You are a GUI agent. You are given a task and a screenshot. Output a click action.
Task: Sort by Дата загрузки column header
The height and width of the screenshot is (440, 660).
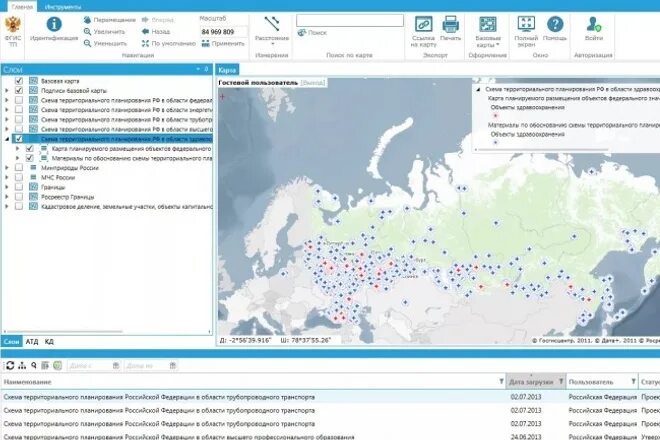point(531,382)
